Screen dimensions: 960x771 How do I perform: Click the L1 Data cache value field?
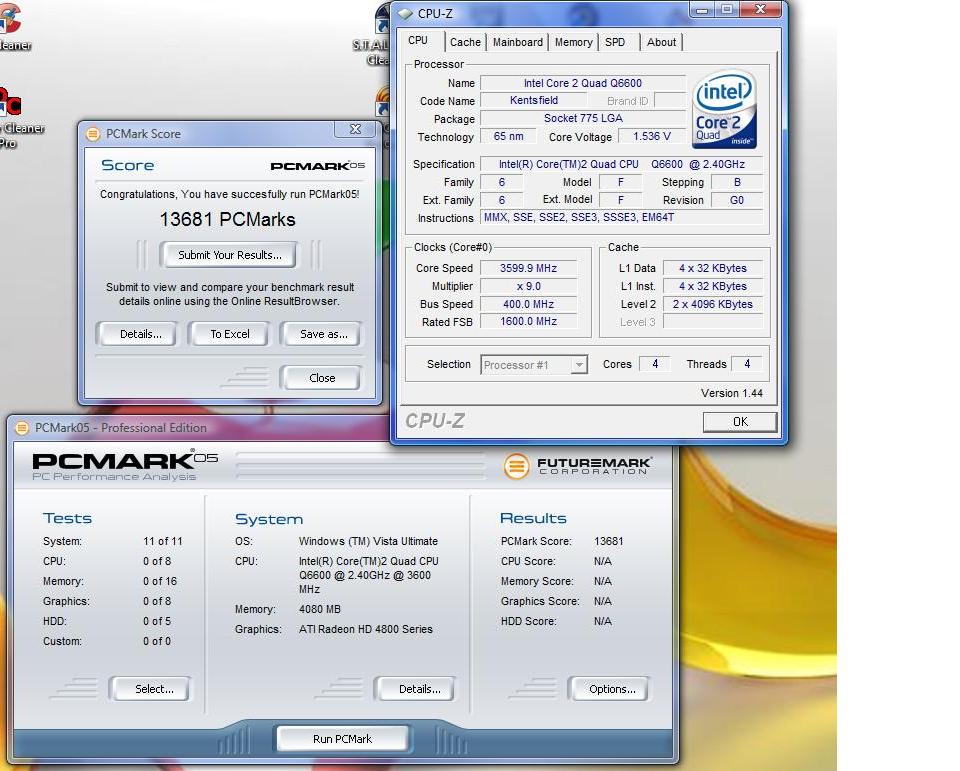(713, 268)
